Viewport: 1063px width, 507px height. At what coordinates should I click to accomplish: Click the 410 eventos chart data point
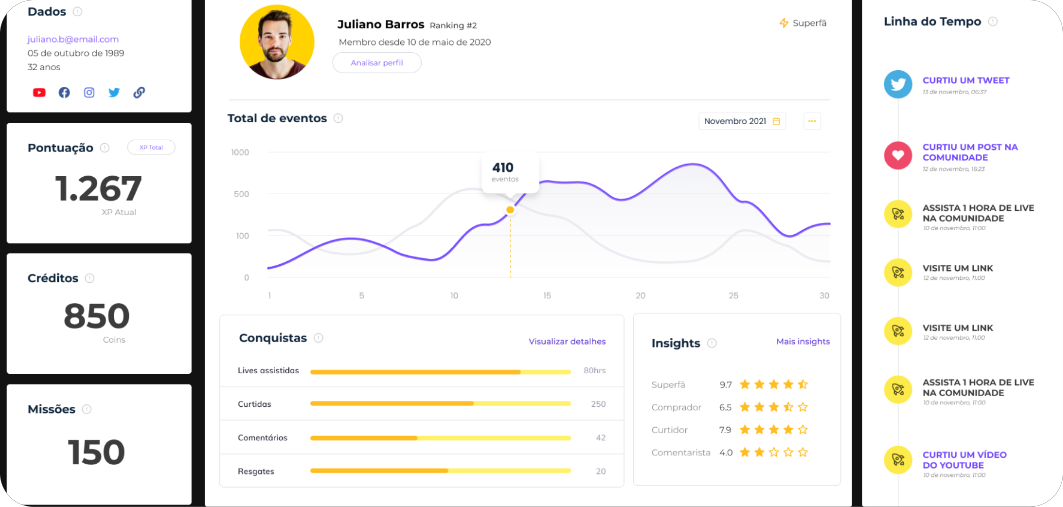510,209
